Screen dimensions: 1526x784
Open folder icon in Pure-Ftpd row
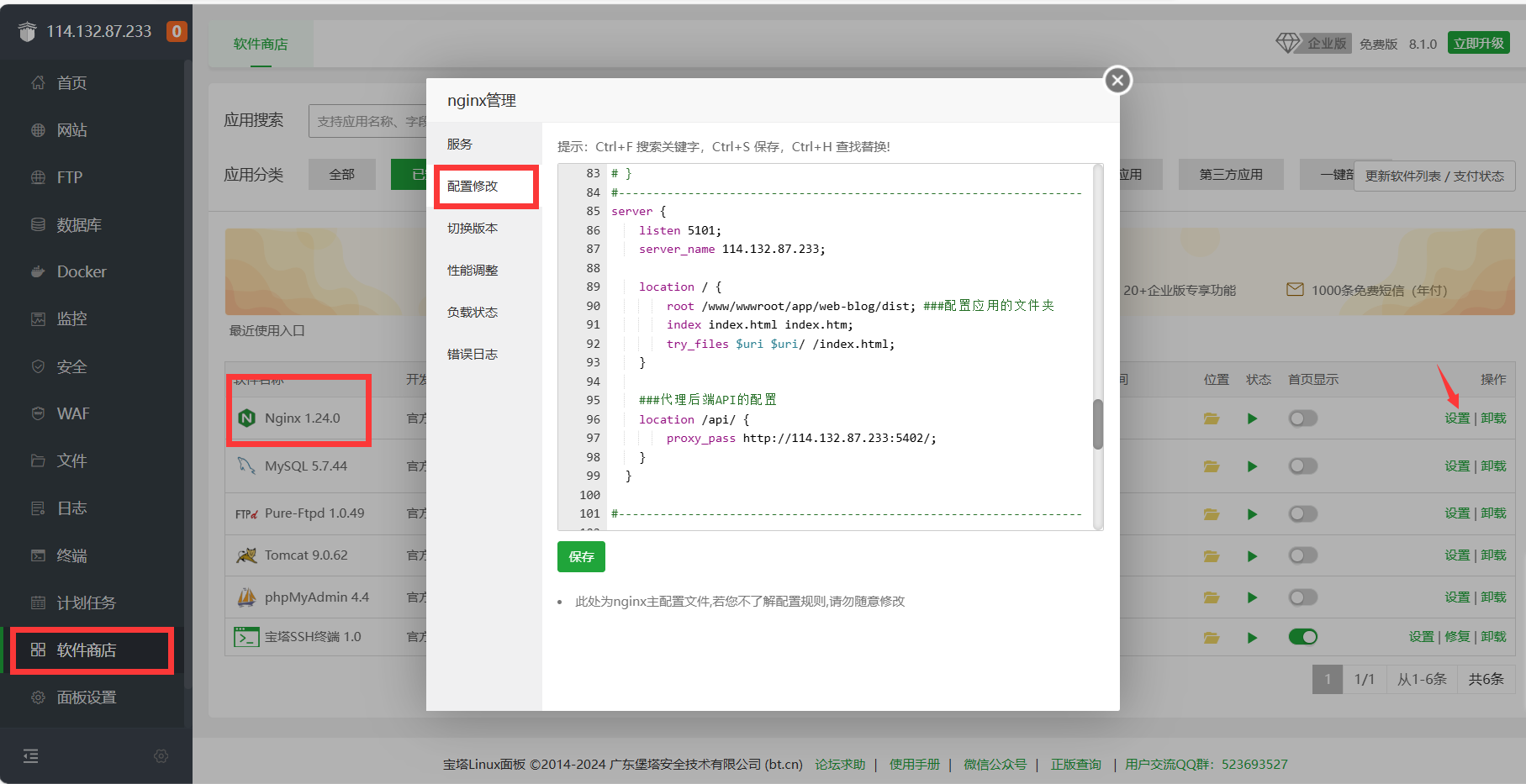(x=1212, y=513)
